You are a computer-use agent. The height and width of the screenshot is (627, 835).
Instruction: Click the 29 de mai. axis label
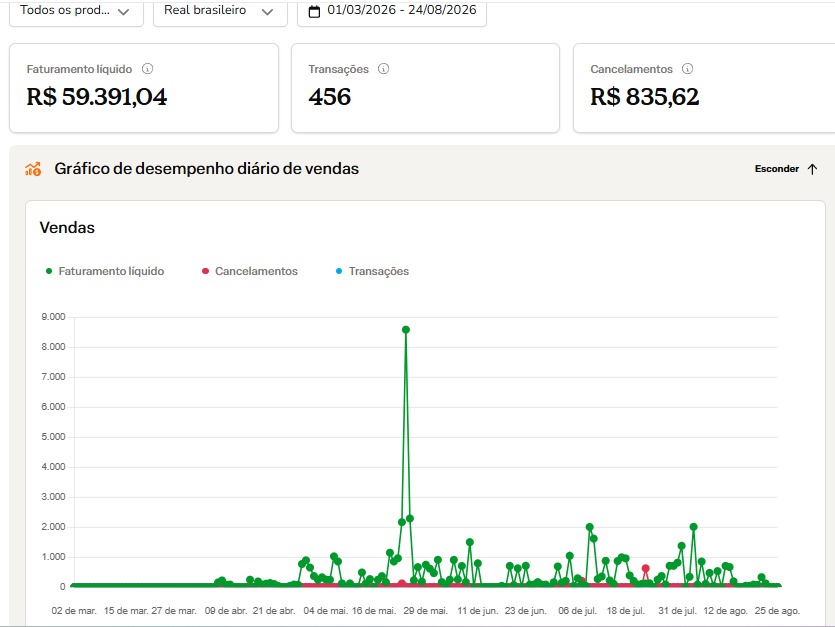click(425, 610)
